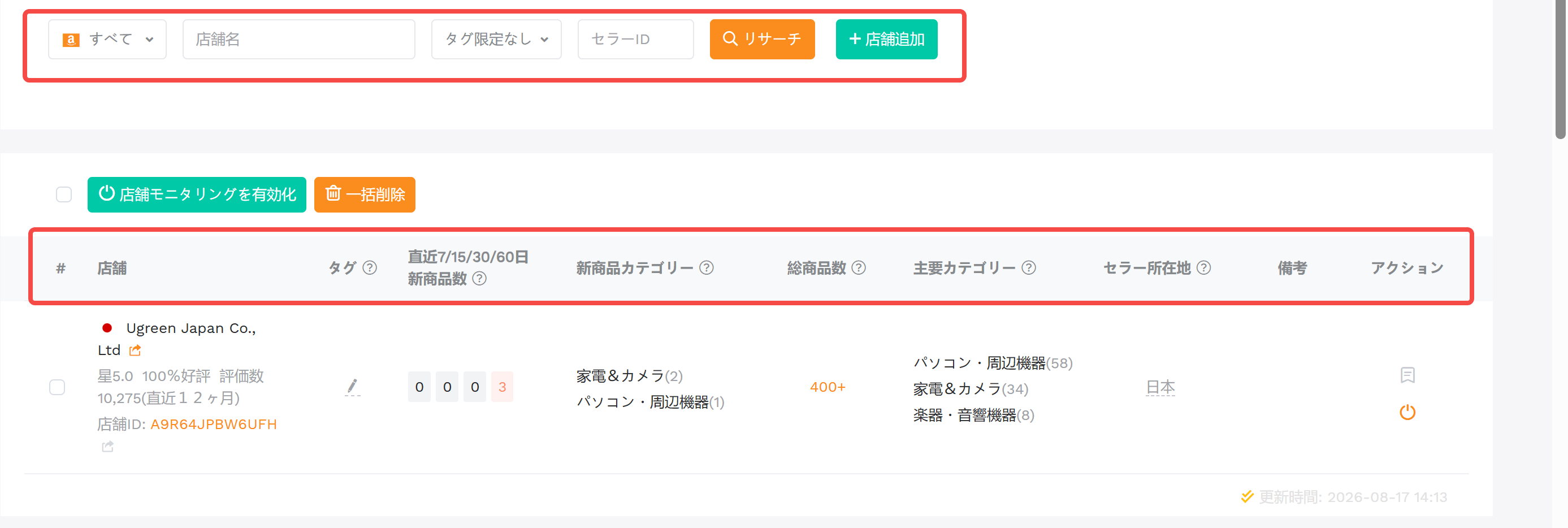Open Ugreen Japan store external link icon
The height and width of the screenshot is (528, 1568).
[x=135, y=350]
